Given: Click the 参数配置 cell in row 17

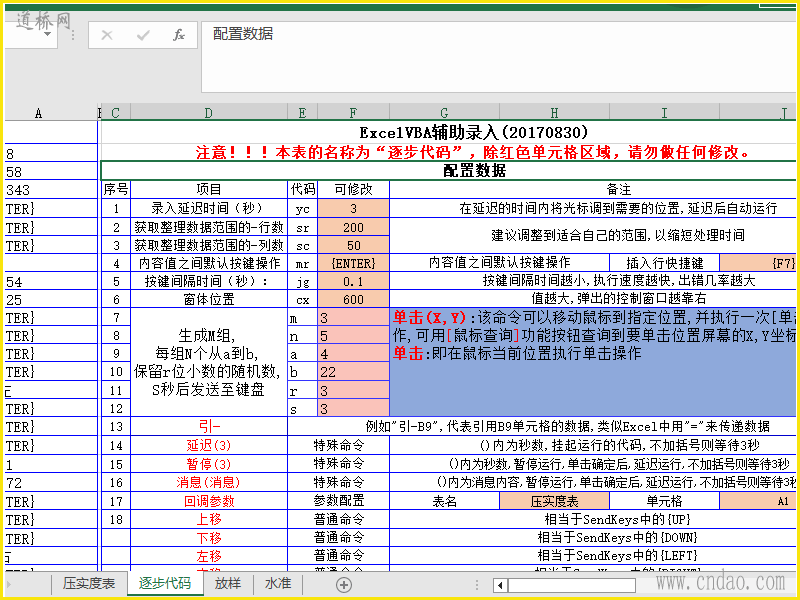Looking at the screenshot, I should point(339,502).
